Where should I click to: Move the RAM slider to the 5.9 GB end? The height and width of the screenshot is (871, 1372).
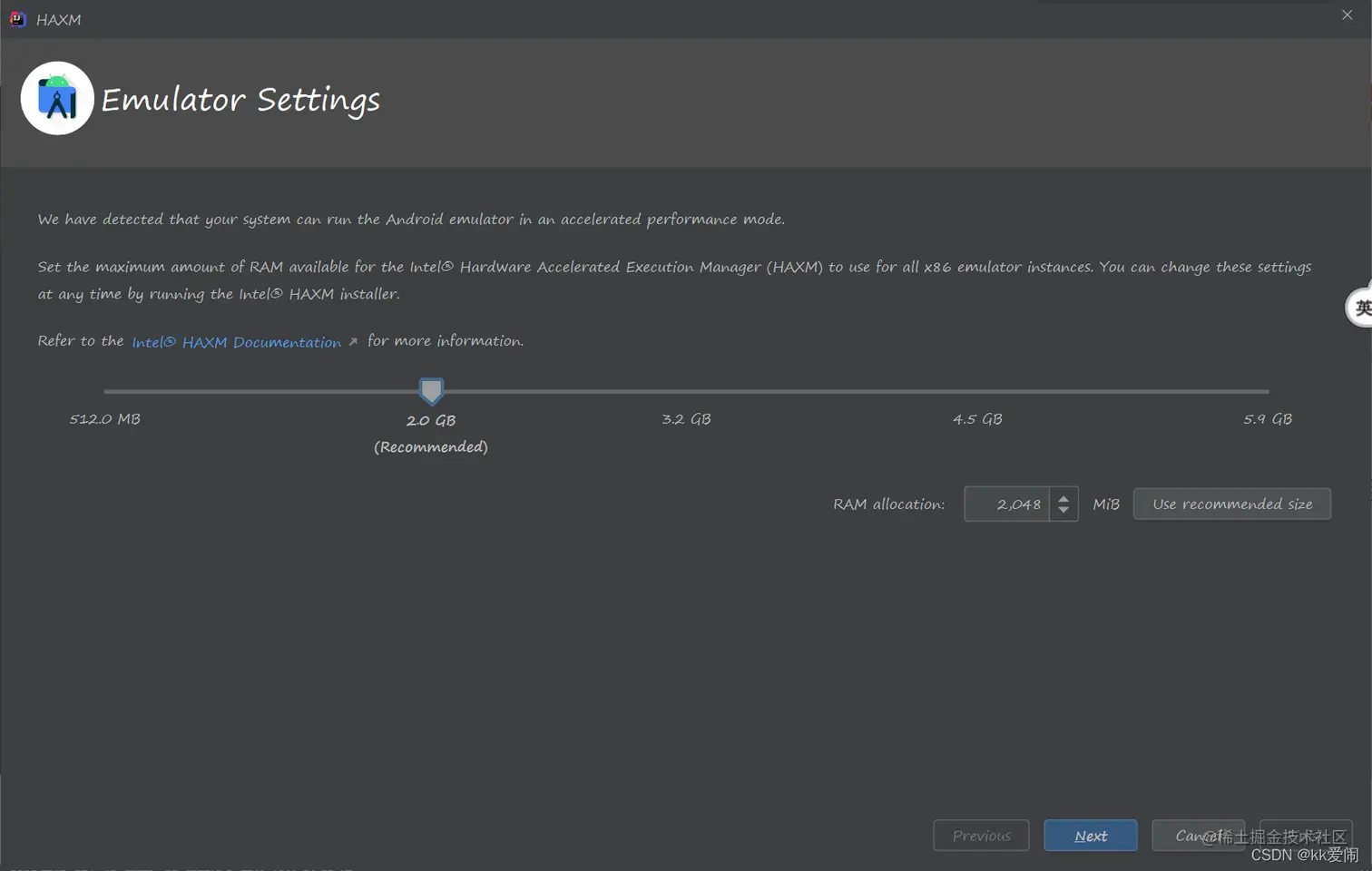(1268, 391)
